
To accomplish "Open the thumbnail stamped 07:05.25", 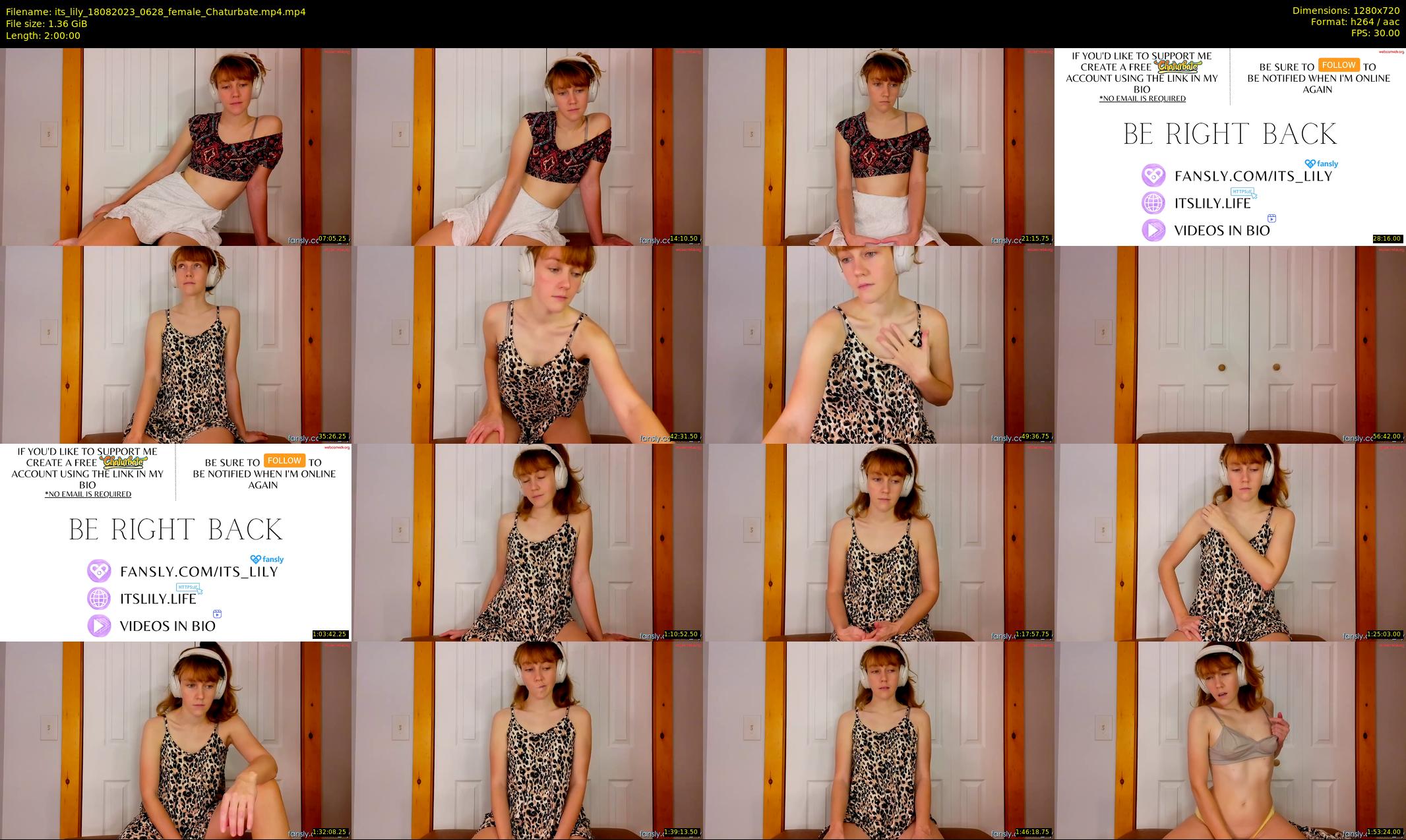I will (175, 146).
